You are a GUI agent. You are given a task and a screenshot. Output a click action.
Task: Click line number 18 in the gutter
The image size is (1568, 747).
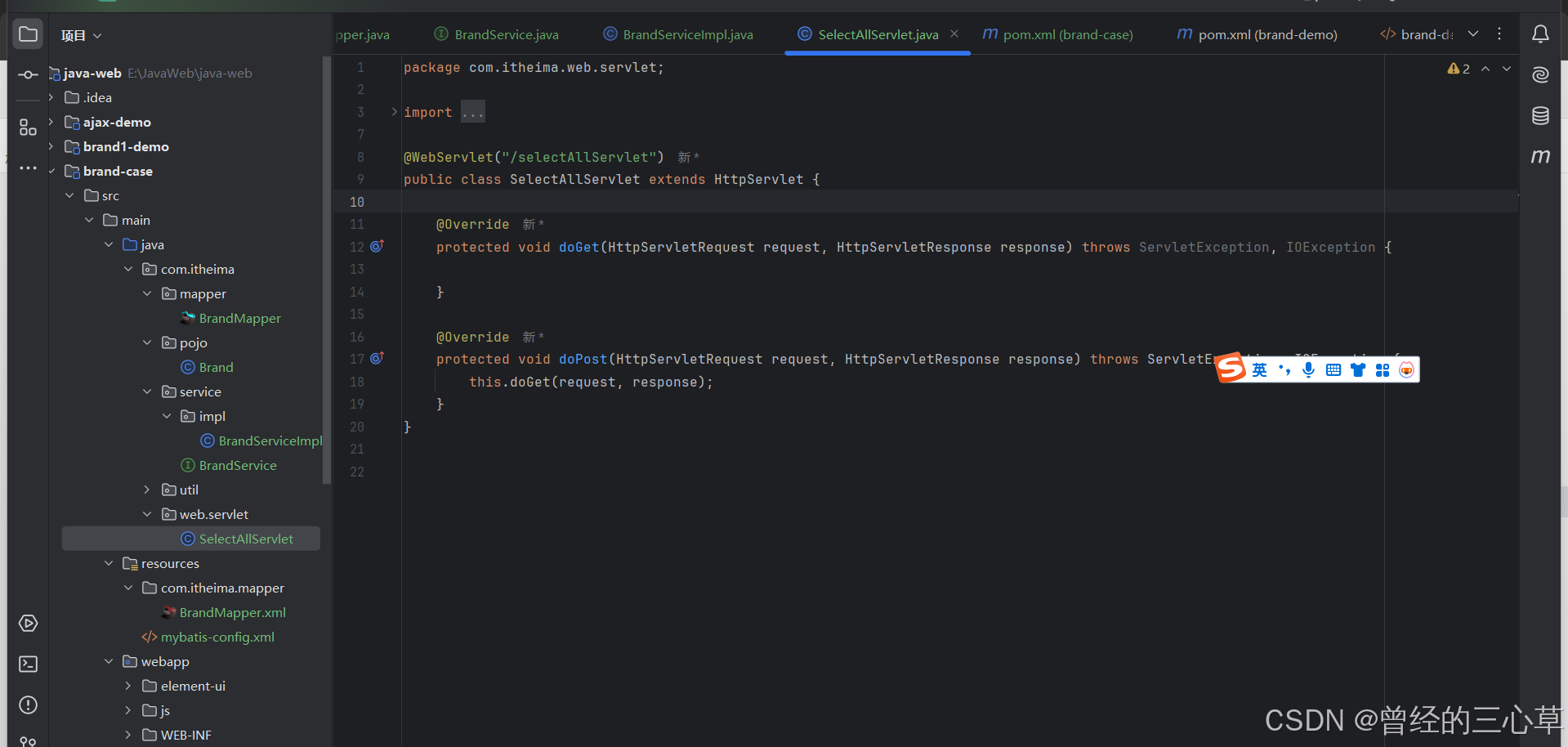357,382
